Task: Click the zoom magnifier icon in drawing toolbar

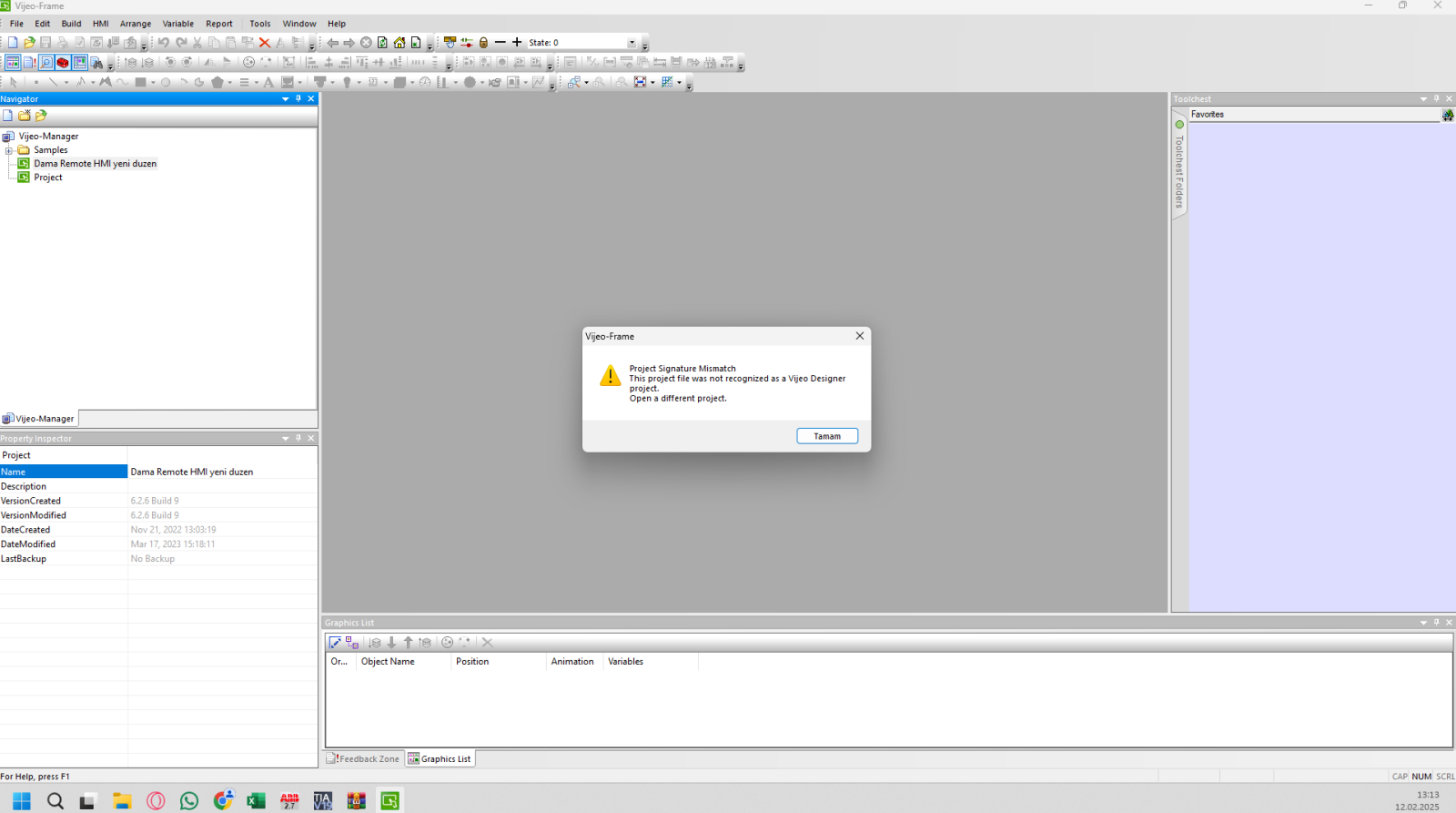Action: (x=574, y=83)
